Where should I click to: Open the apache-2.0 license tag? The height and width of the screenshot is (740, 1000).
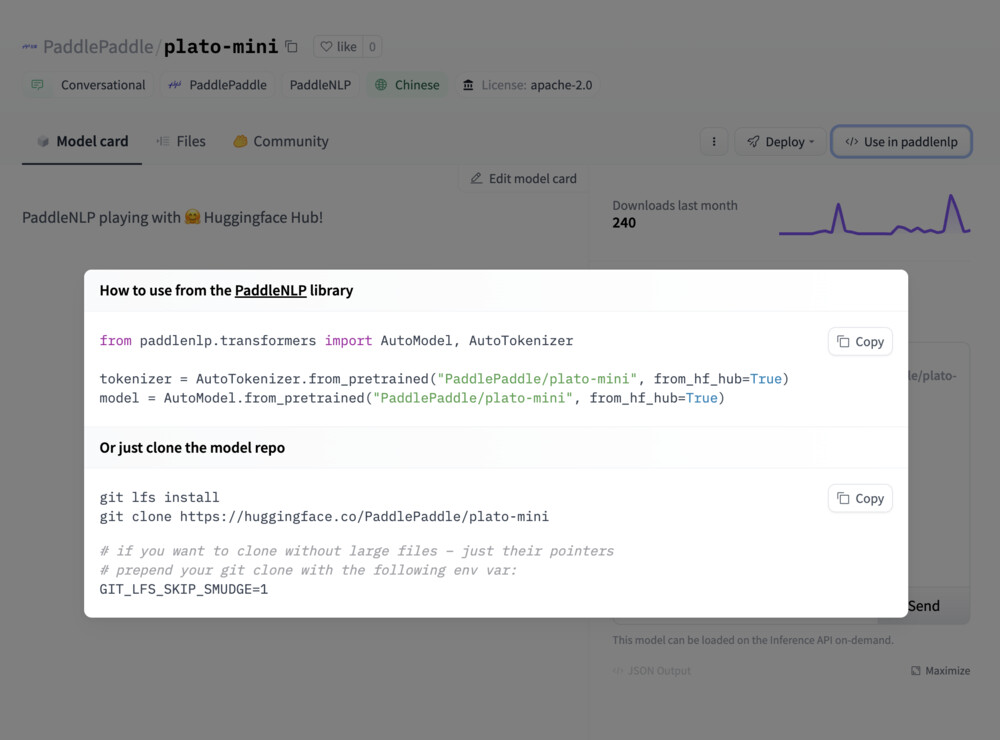527,85
